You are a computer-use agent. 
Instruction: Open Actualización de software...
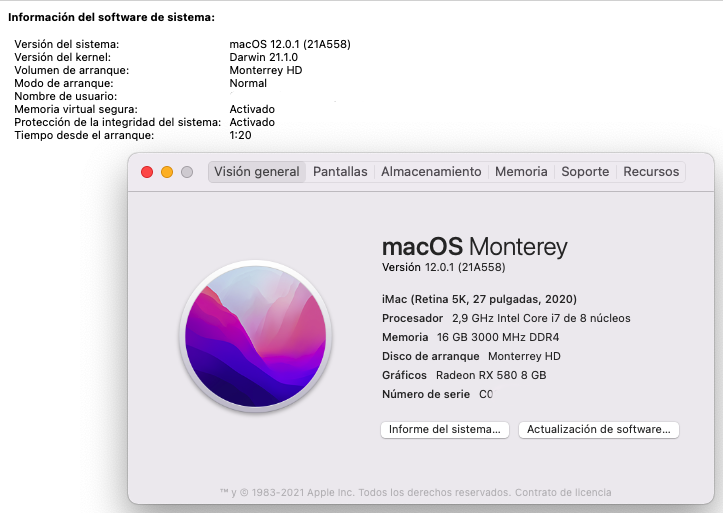(x=599, y=430)
